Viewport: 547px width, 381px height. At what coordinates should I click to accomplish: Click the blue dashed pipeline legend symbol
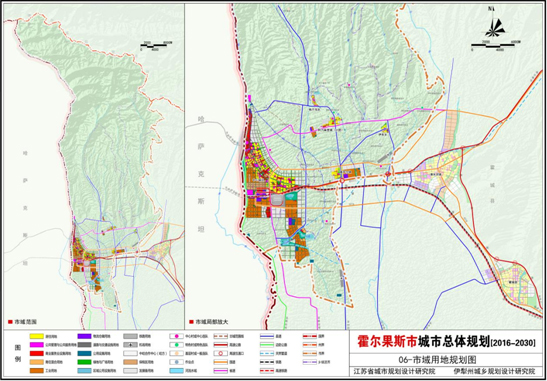pyautogui.click(x=267, y=353)
